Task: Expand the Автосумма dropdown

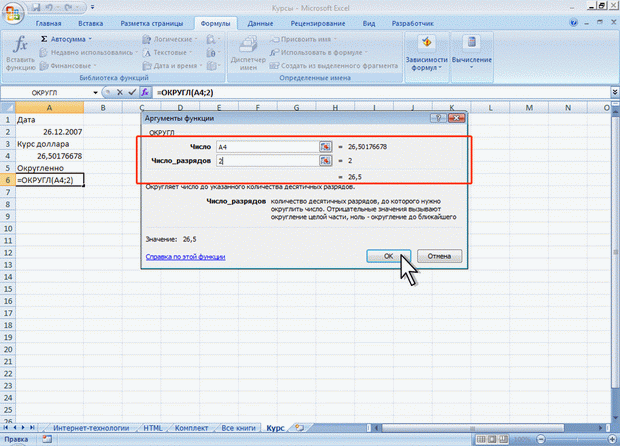Action: pyautogui.click(x=96, y=38)
